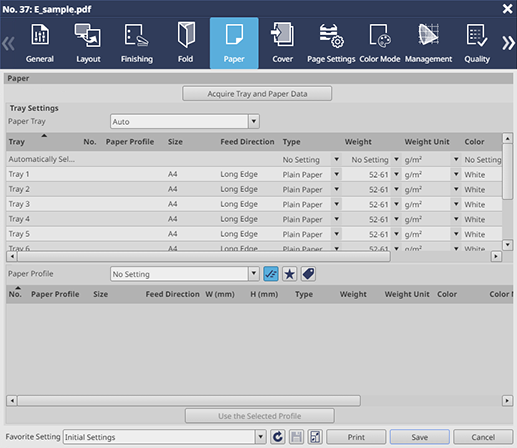Open the Cover settings icon
The image size is (517, 448).
[282, 35]
